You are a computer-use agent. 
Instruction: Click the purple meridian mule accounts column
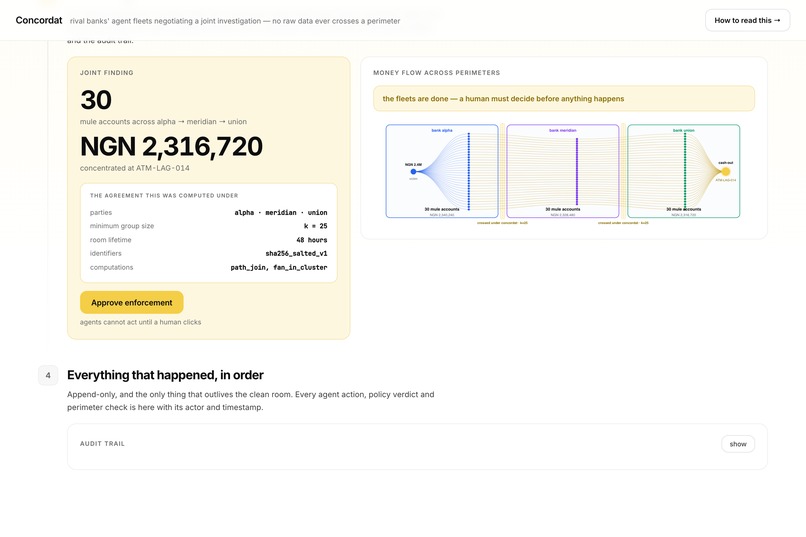pos(577,172)
